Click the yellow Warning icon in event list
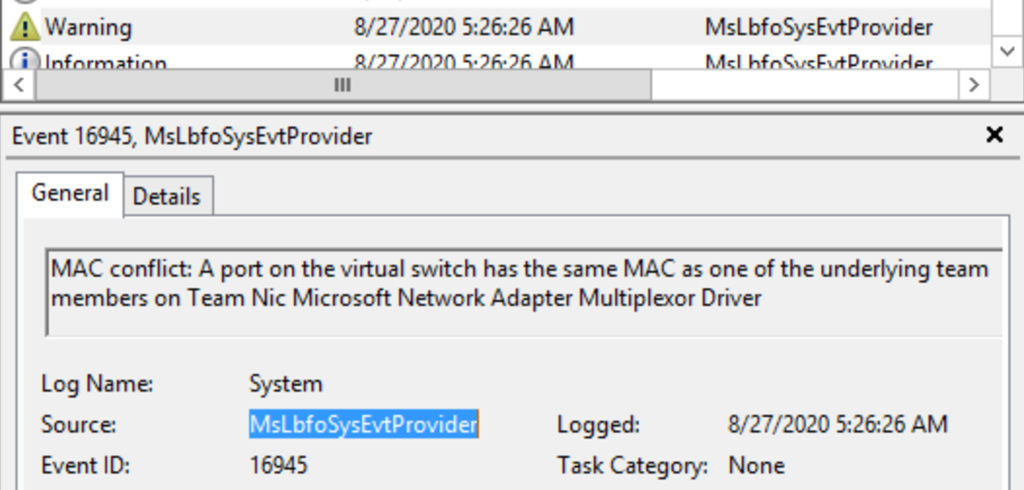Viewport: 1024px width, 490px height. point(24,27)
